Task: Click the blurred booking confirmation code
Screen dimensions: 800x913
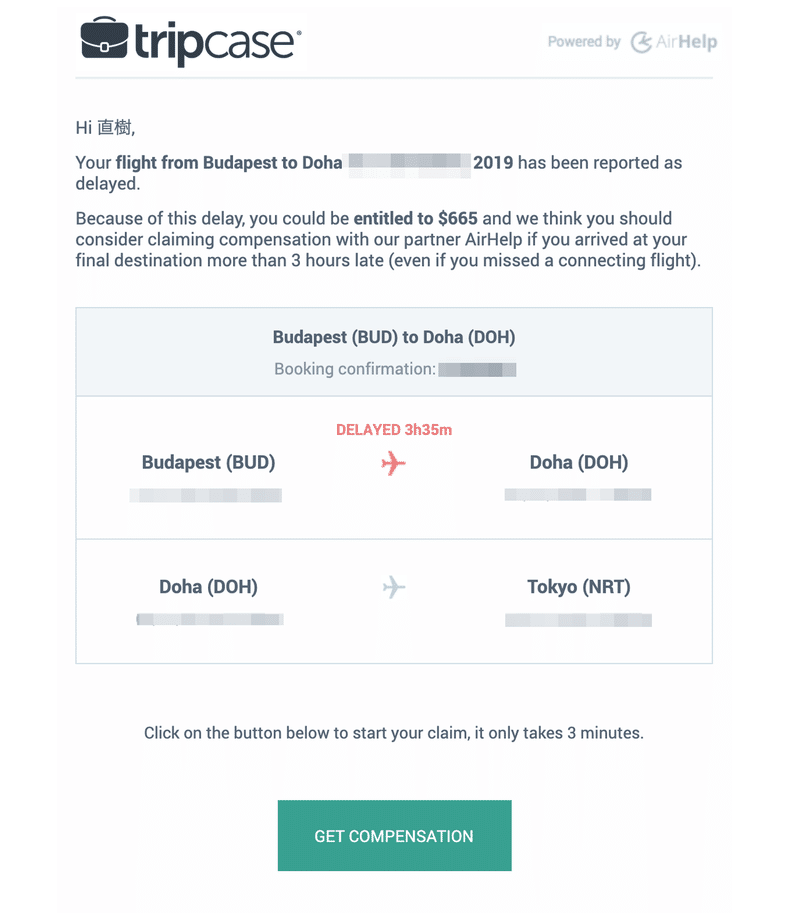Action: [x=477, y=370]
